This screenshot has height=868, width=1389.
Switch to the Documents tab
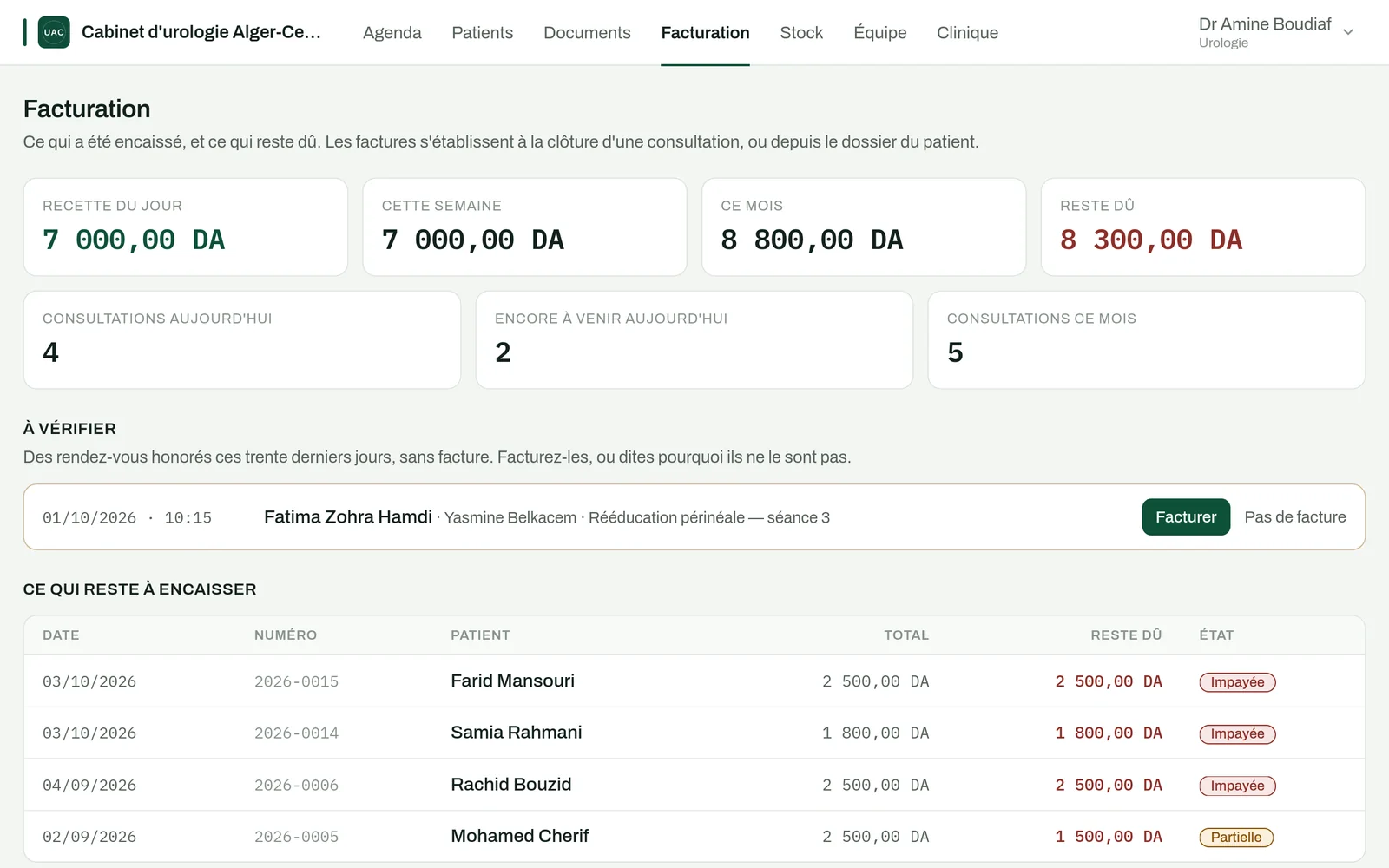pyautogui.click(x=587, y=32)
